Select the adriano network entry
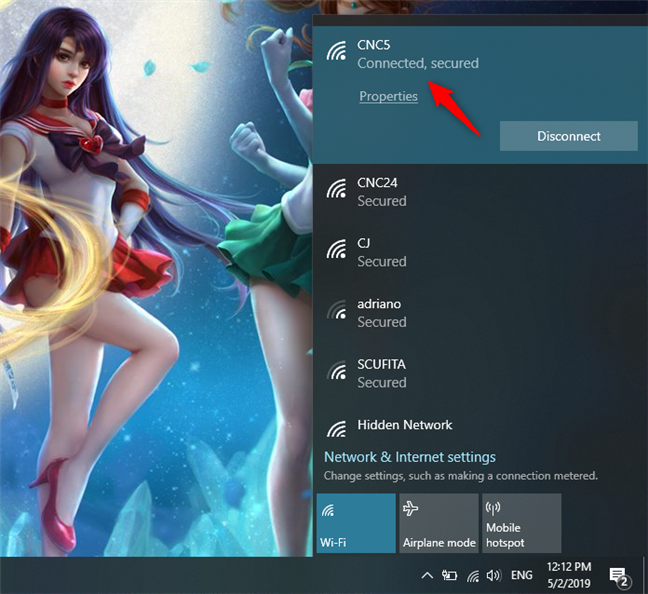The image size is (648, 594). tap(480, 313)
